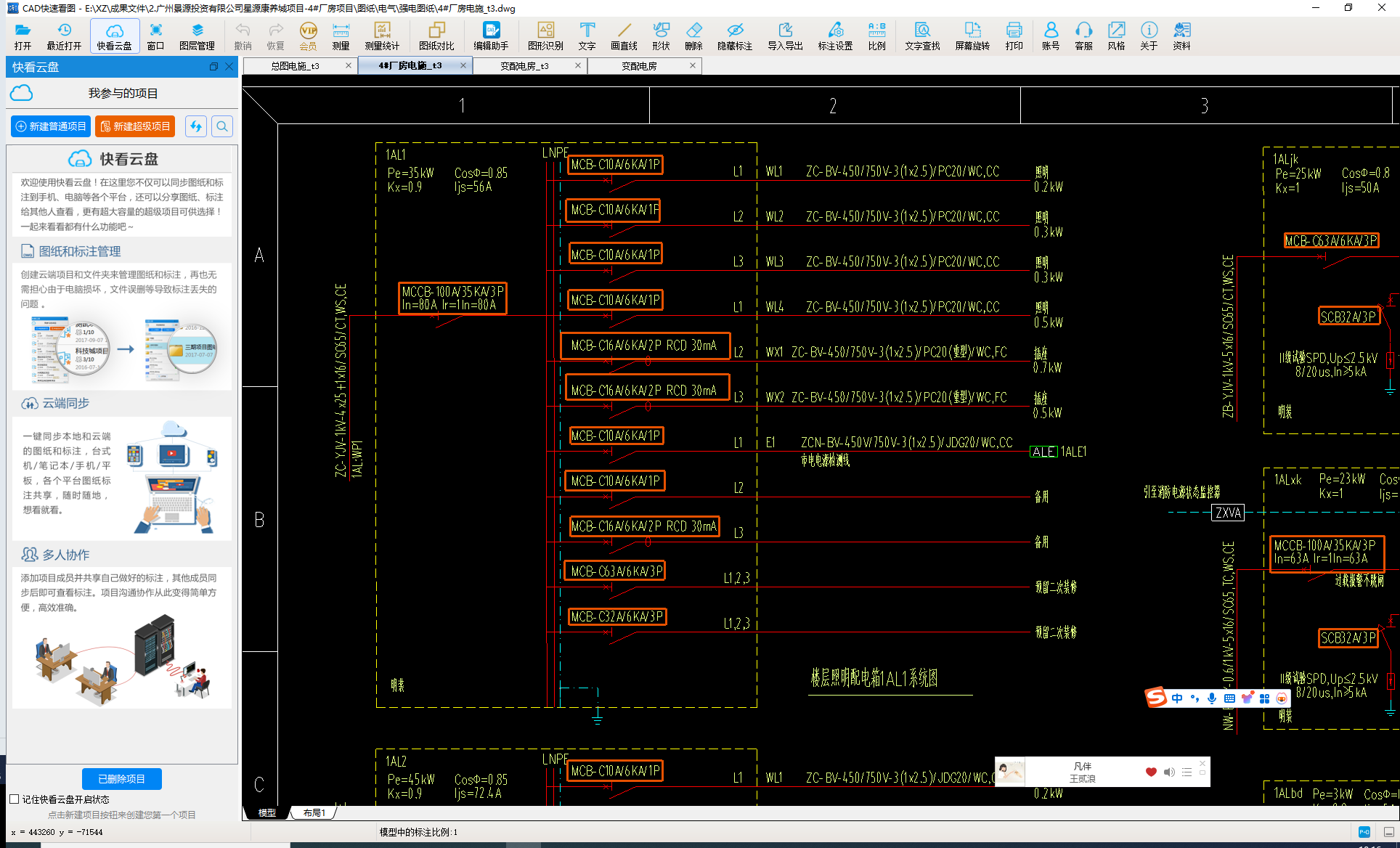
Task: Open the 窗口 window tool
Action: (x=155, y=36)
